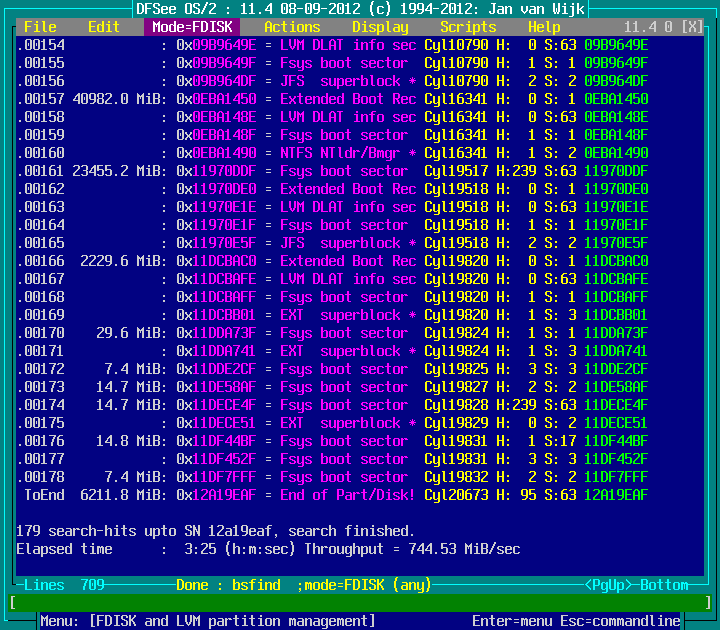Open the File menu
Screen dimensions: 720x630
pos(40,27)
